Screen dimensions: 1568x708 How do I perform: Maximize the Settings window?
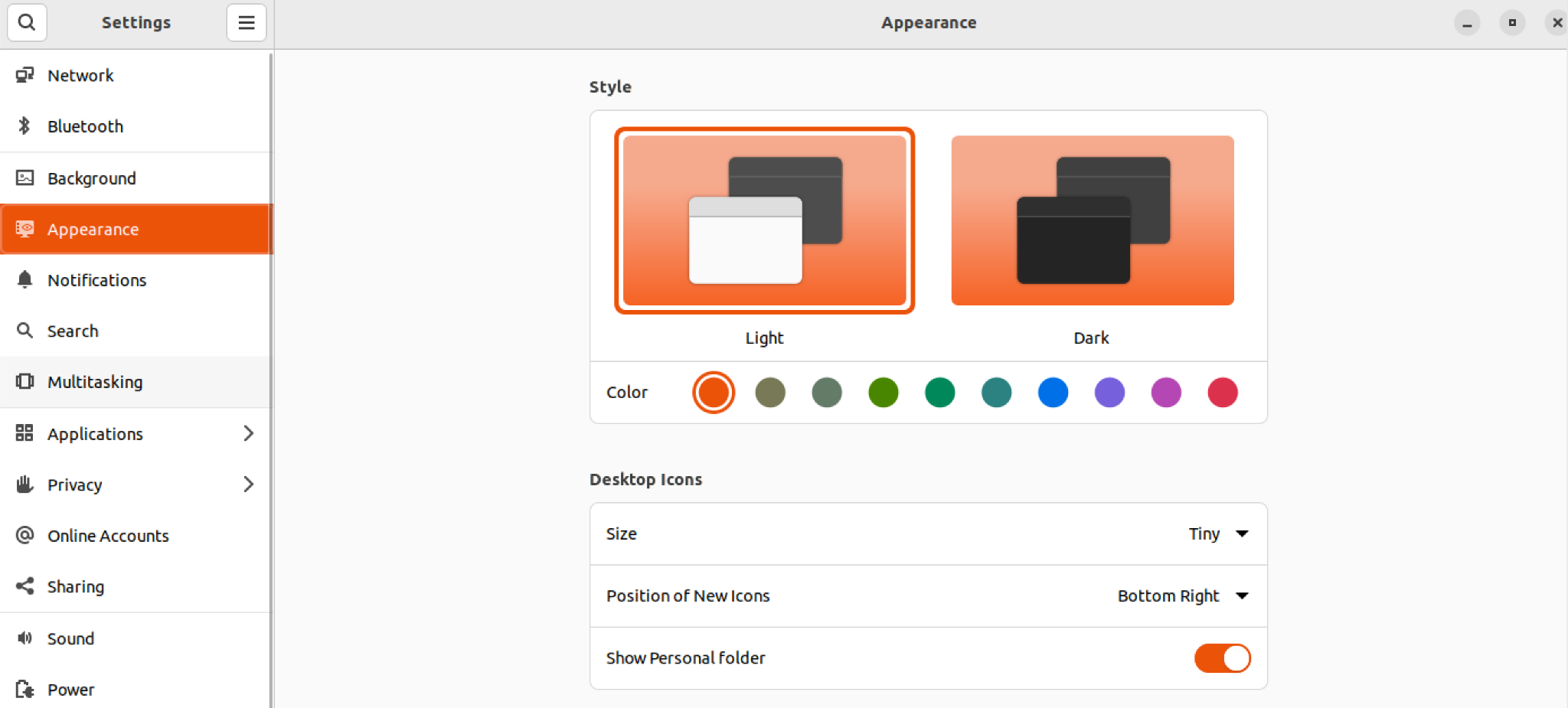(x=1512, y=23)
